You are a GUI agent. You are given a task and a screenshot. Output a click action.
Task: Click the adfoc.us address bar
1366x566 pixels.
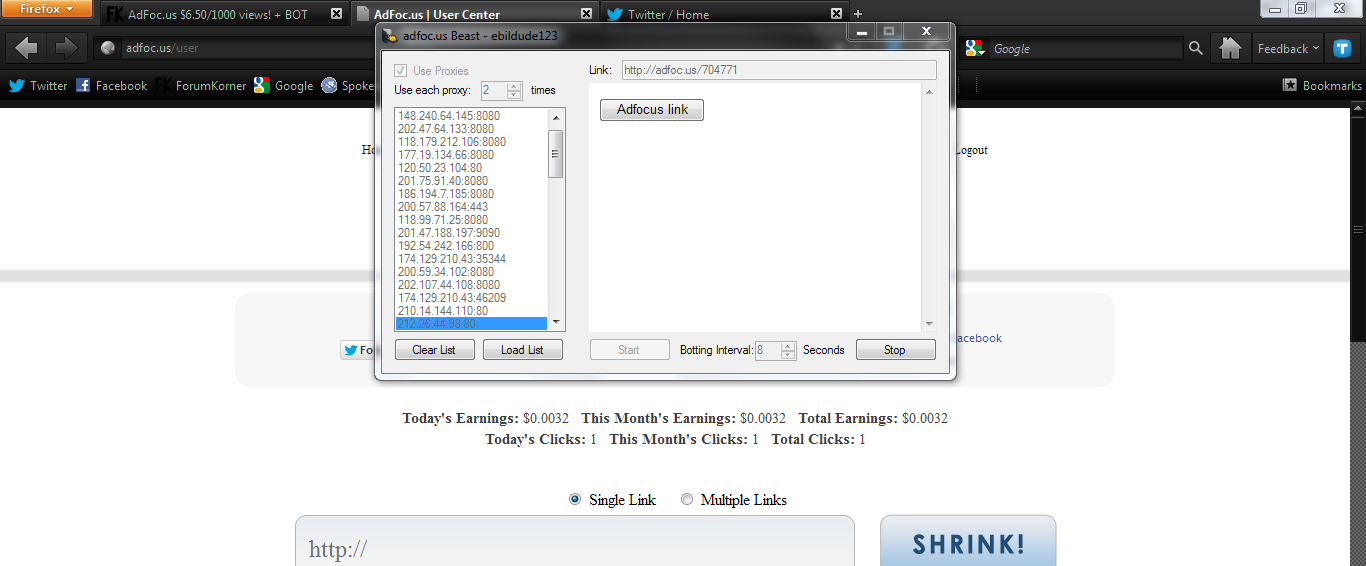pyautogui.click(x=236, y=48)
